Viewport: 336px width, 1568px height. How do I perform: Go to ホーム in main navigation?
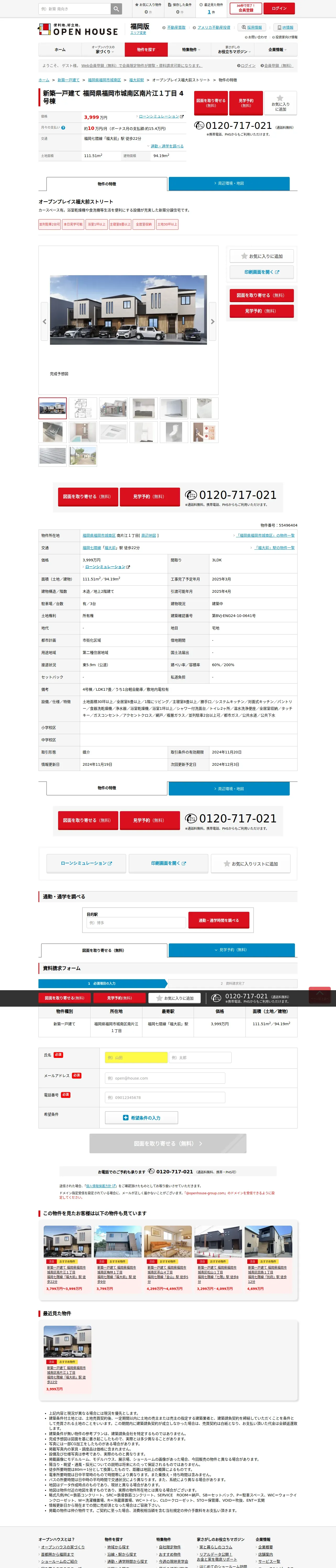click(60, 49)
